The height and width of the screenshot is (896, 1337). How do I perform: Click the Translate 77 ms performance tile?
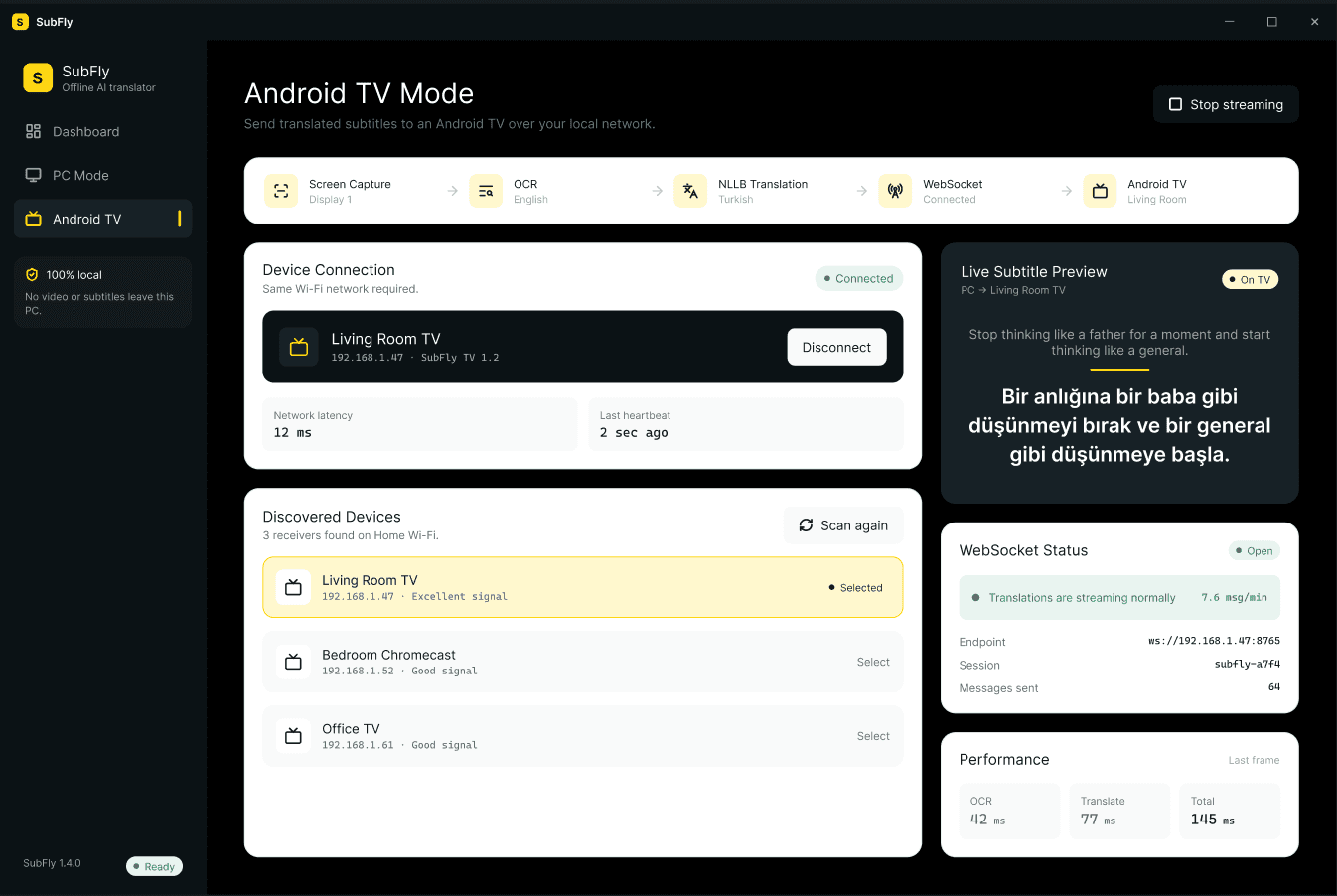(1119, 812)
